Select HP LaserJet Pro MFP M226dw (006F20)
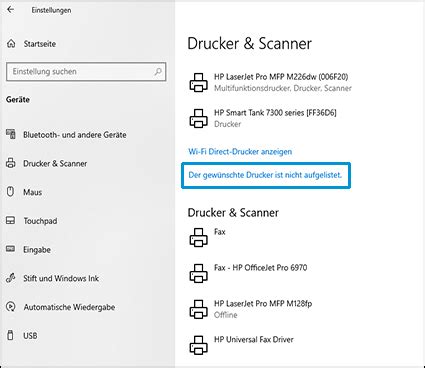 (281, 77)
